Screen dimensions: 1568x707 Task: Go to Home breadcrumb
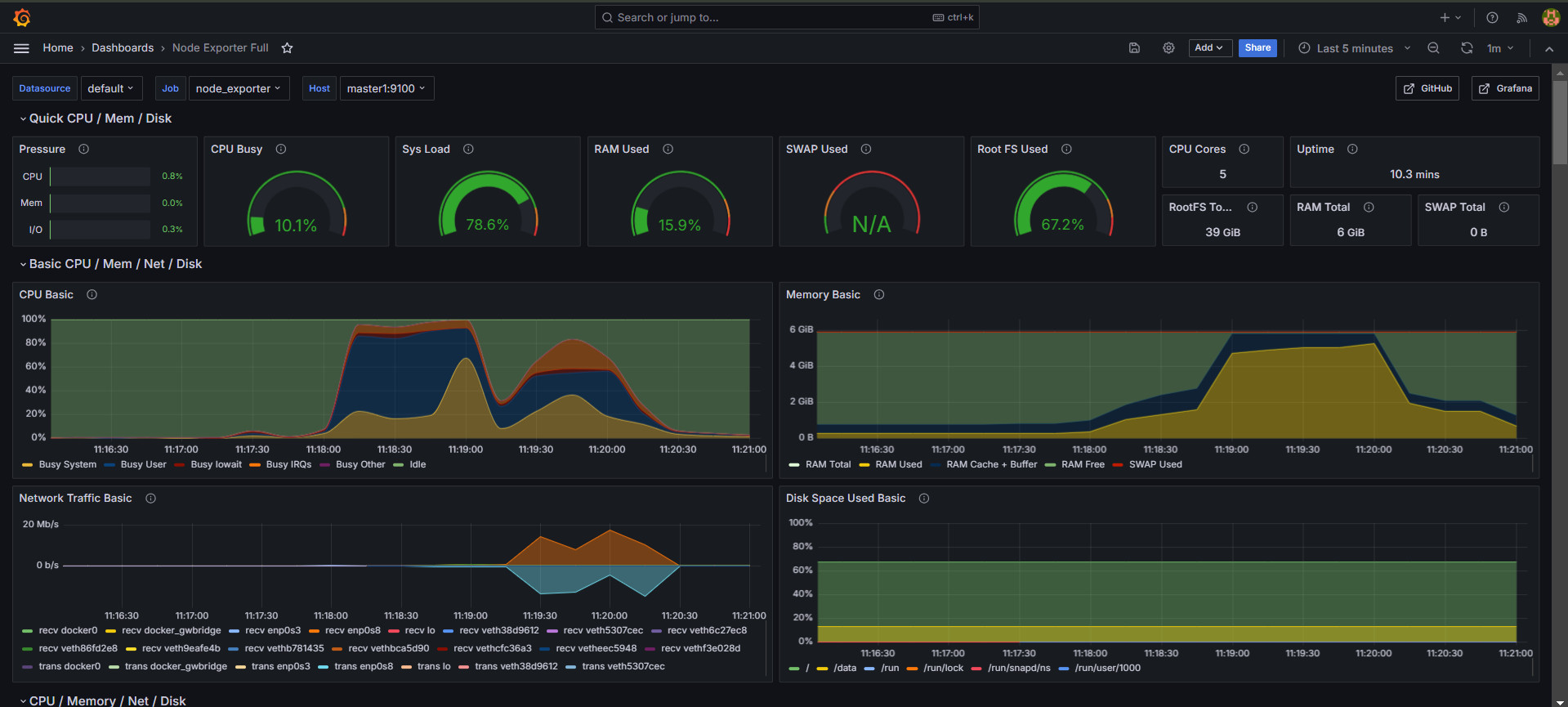58,48
